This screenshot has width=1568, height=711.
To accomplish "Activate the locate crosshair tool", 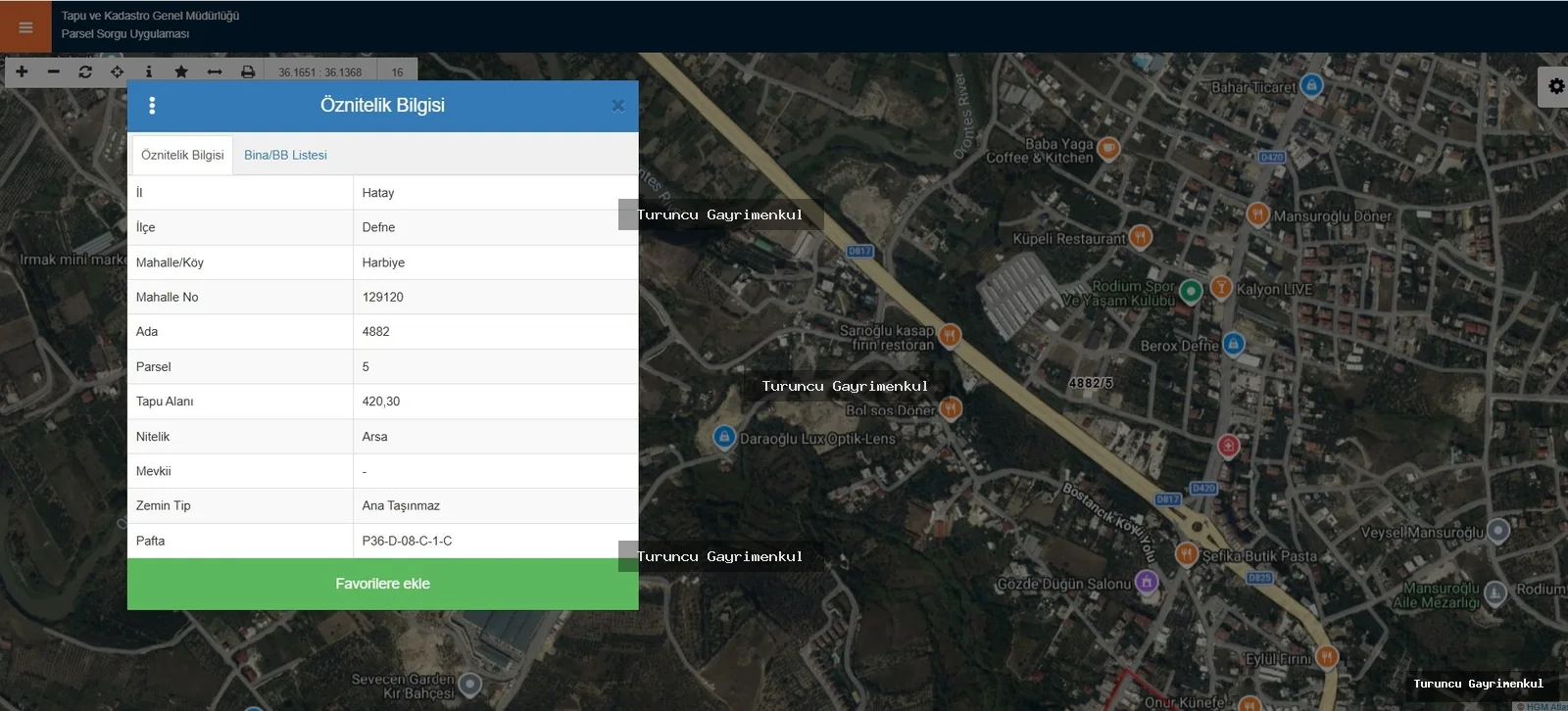I will click(117, 71).
